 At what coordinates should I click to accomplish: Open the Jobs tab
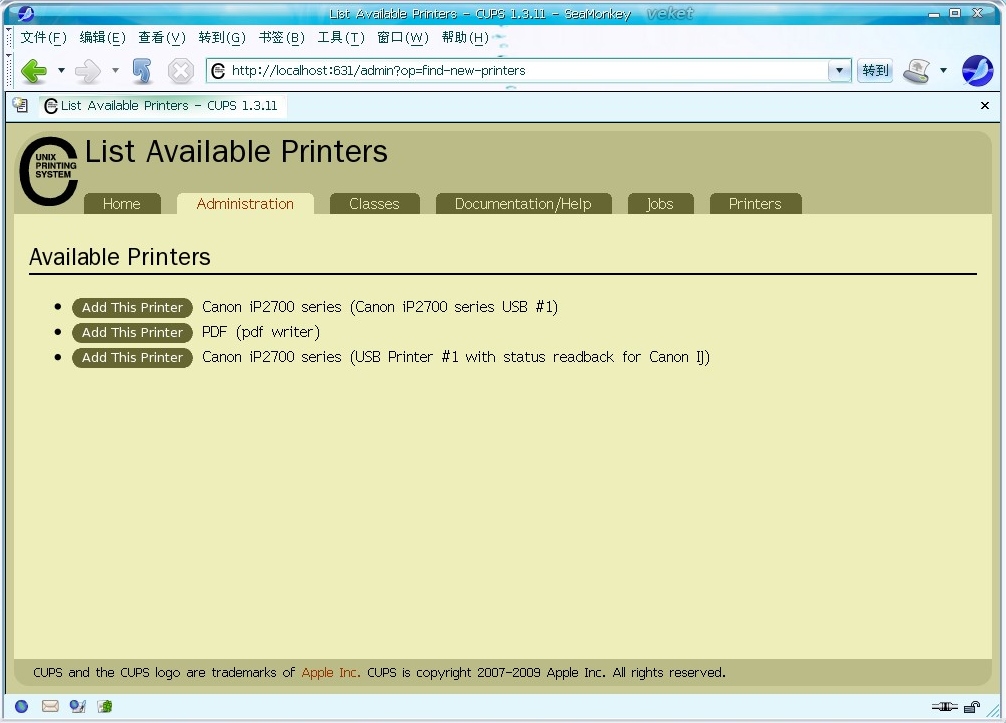tap(660, 204)
